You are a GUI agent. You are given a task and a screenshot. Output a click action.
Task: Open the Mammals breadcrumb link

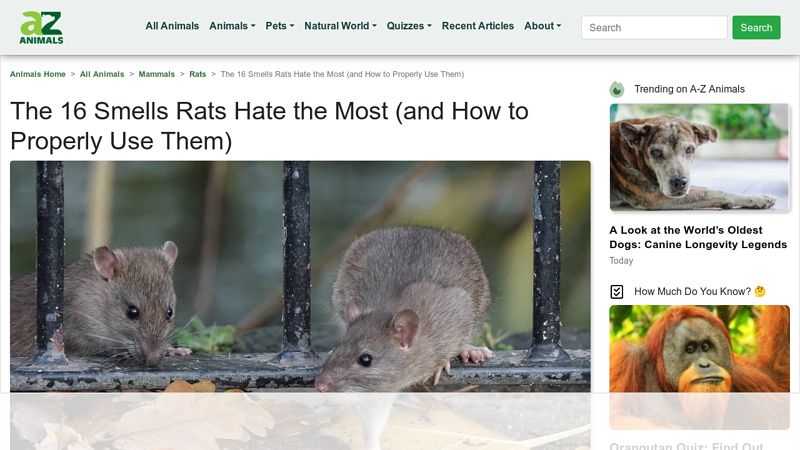pos(157,74)
